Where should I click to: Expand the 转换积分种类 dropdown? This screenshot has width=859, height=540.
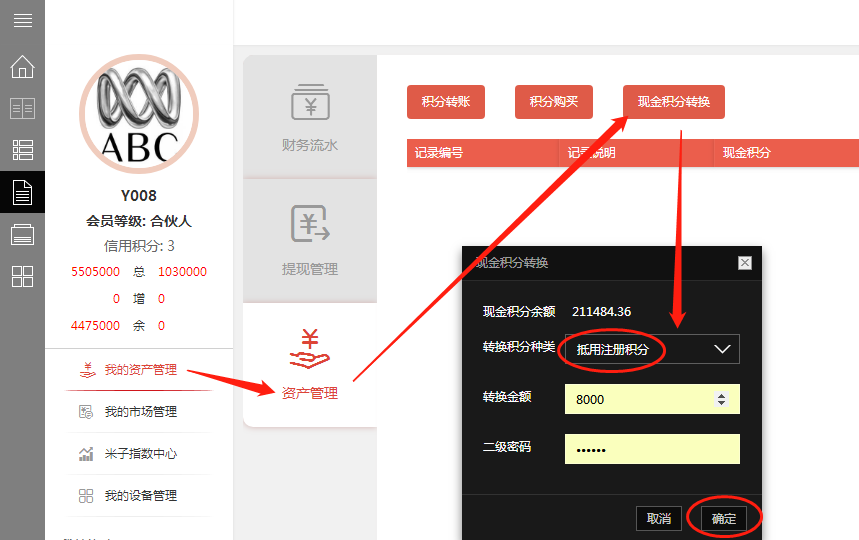click(652, 349)
